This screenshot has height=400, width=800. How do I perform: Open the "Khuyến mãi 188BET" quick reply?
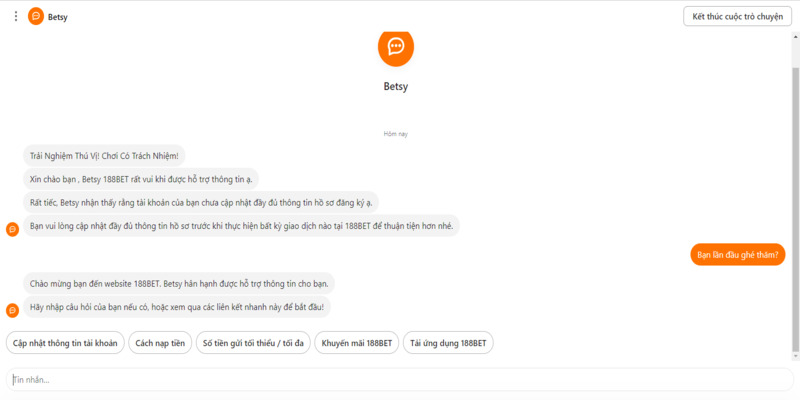coord(356,343)
